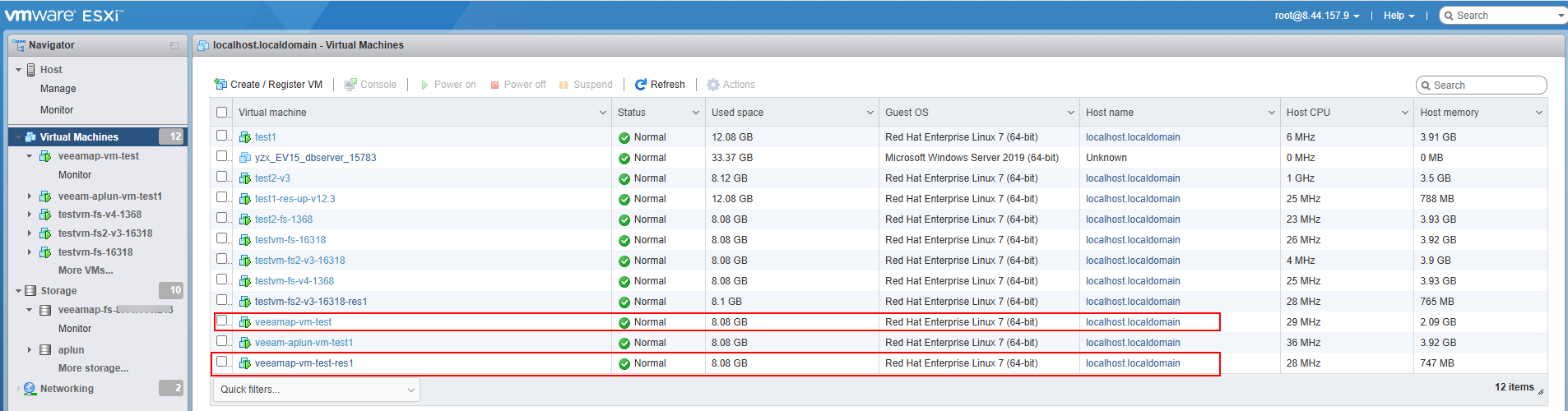Click the Refresh arrow icon
The image size is (1568, 411).
point(641,85)
